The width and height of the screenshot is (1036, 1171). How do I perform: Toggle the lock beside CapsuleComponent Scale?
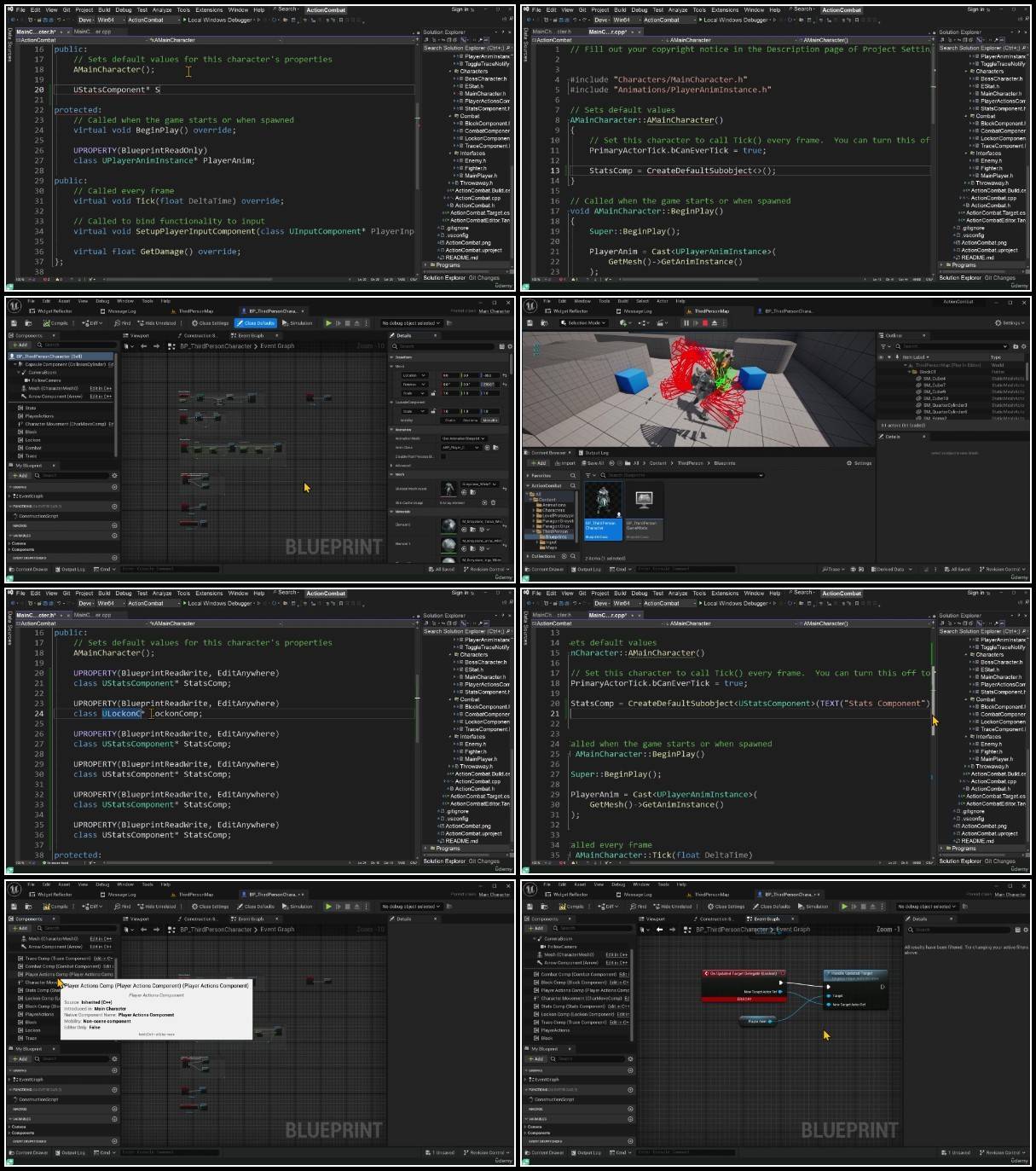(x=434, y=411)
